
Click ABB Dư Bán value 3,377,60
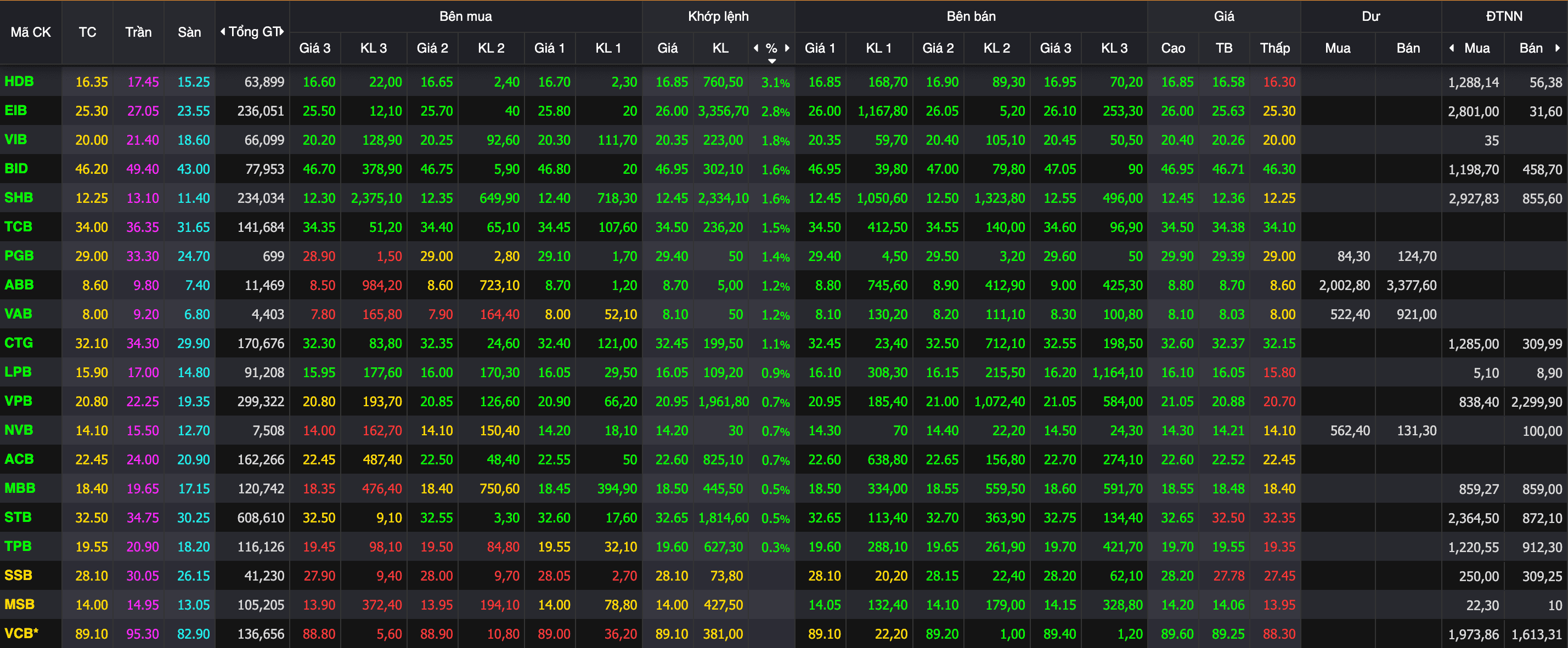click(x=1411, y=286)
